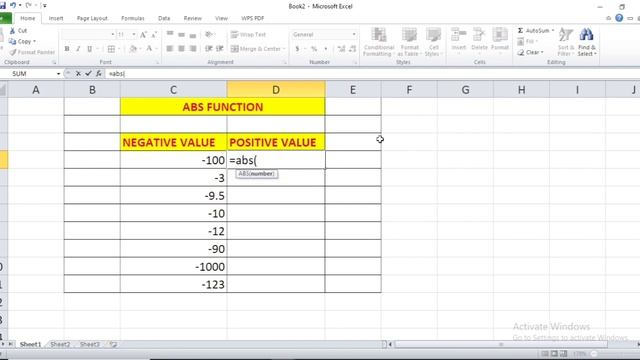This screenshot has width=640, height=360.
Task: Toggle Italic formatting
Action: [x=78, y=49]
